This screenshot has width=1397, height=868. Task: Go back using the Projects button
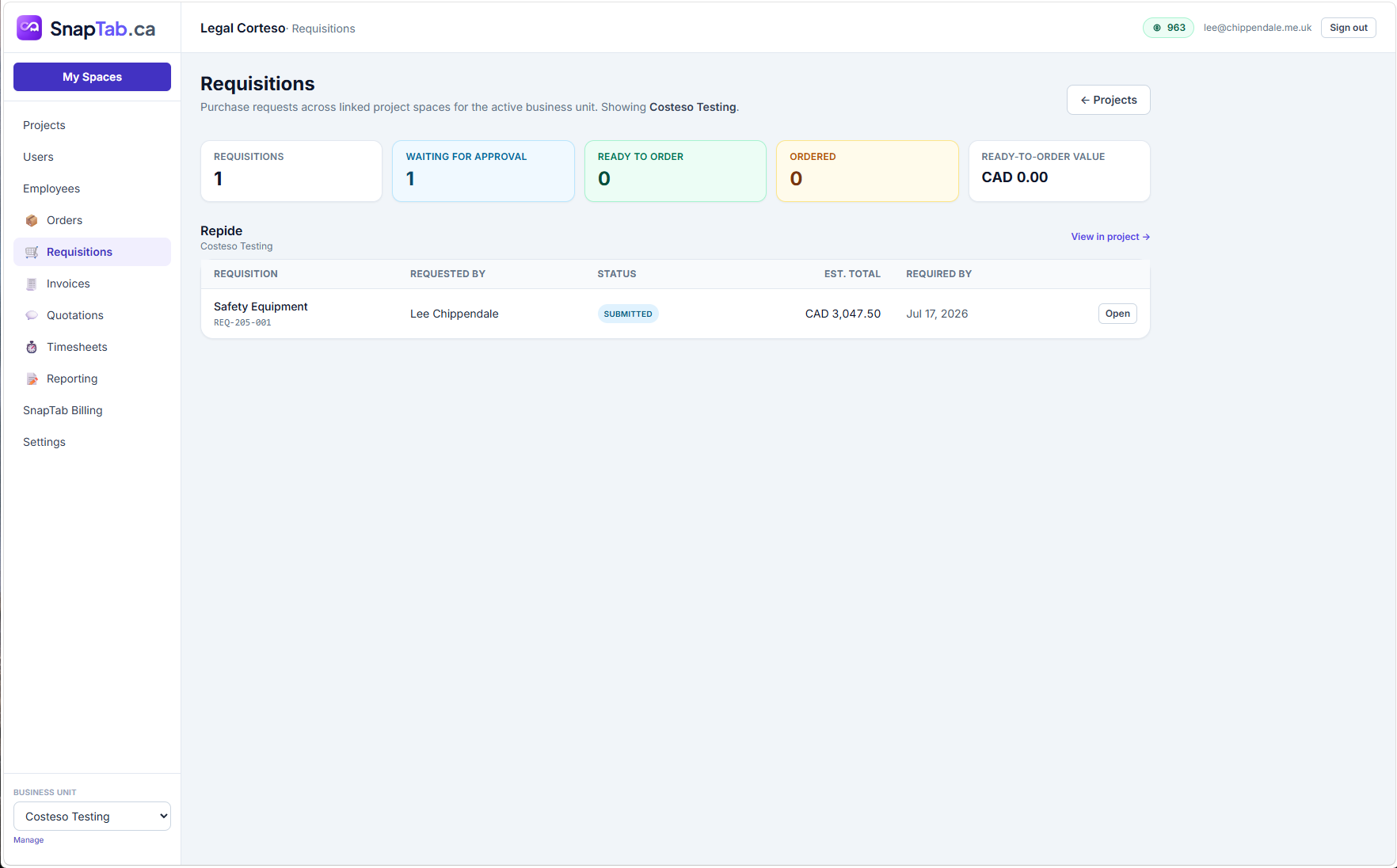(x=1108, y=100)
